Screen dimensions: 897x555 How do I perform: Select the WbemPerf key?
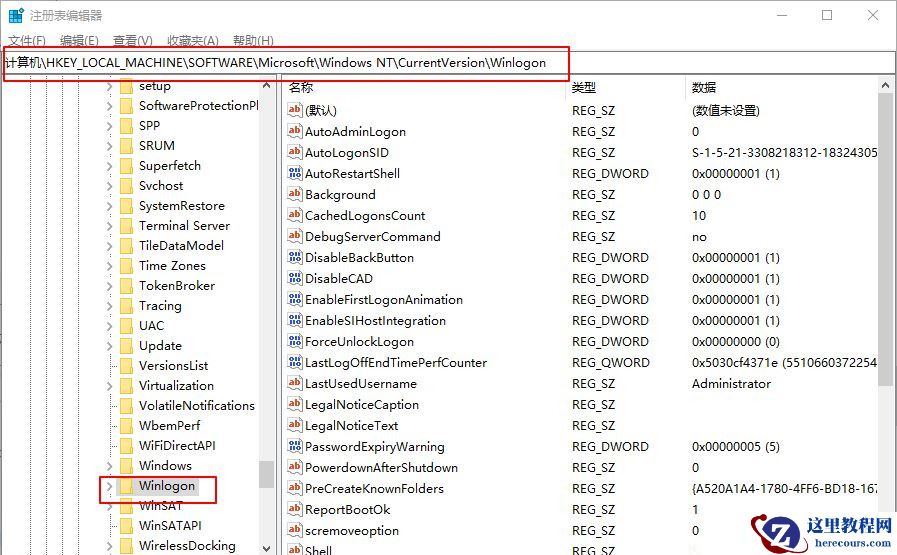tap(169, 426)
